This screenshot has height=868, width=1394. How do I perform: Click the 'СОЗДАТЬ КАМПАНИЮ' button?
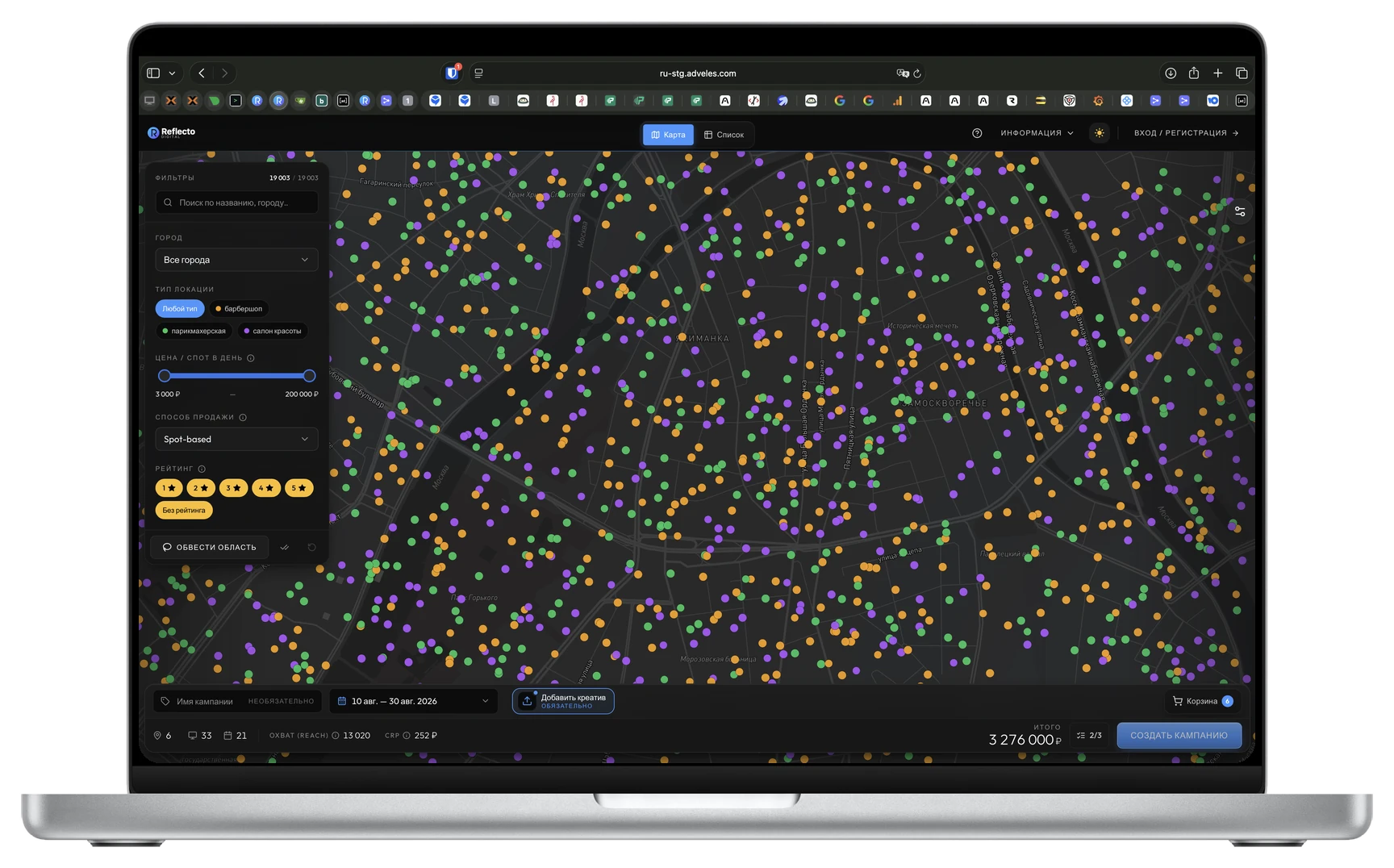[x=1179, y=736]
